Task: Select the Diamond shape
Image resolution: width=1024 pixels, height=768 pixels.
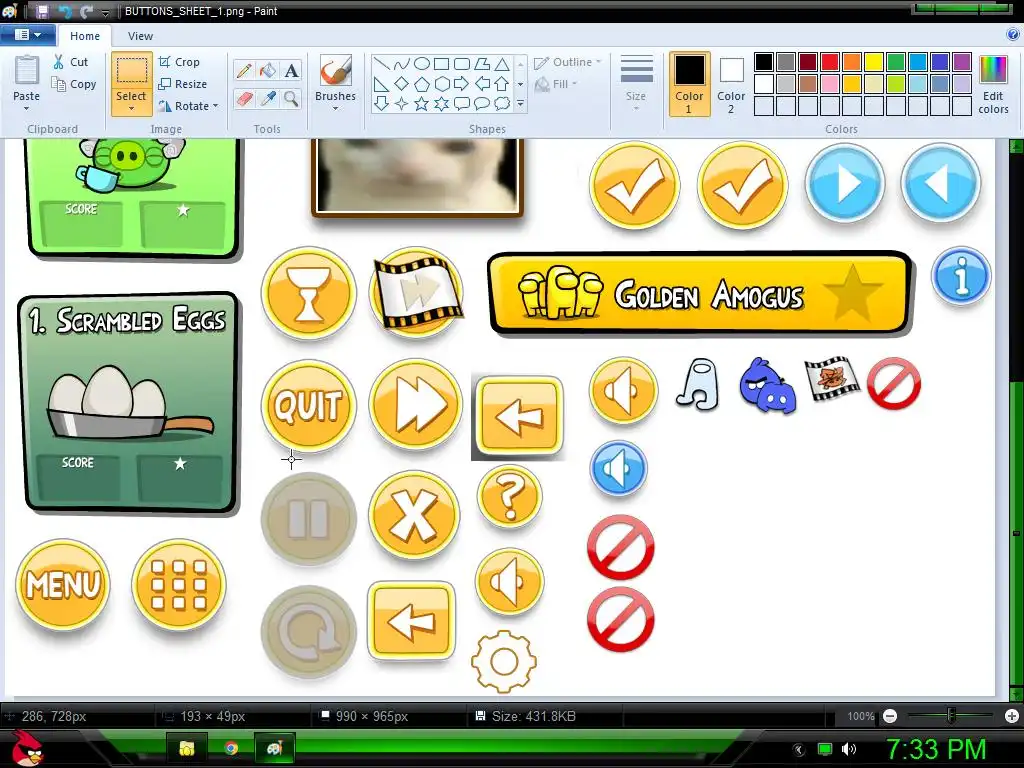Action: click(402, 84)
